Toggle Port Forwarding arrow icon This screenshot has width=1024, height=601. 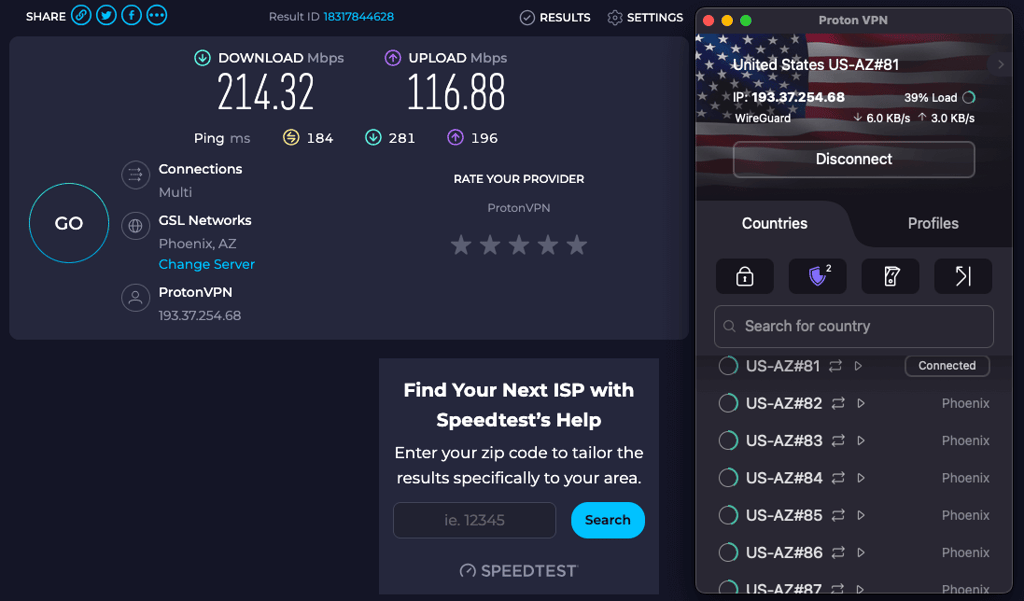963,276
